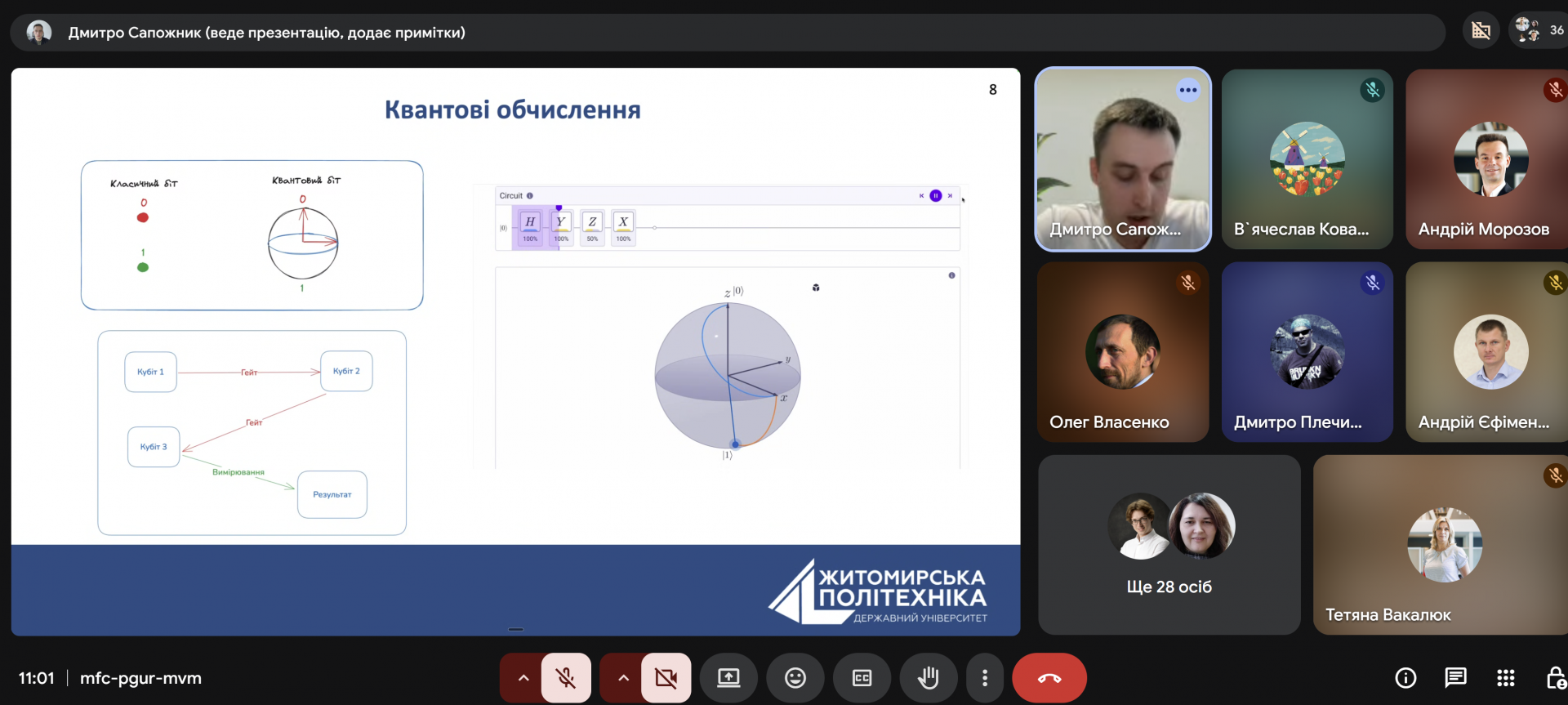Show participants list with 36 count
1568x705 pixels.
[1539, 31]
